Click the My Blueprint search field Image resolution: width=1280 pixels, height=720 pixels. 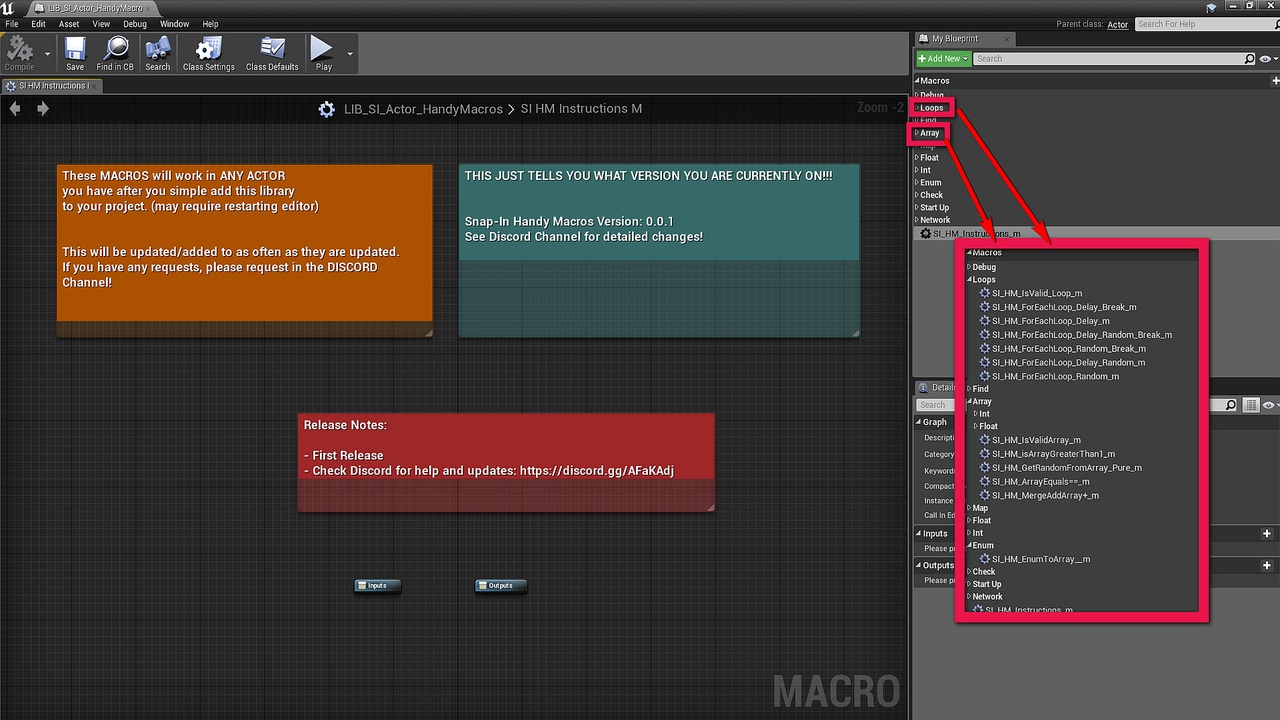[1108, 59]
